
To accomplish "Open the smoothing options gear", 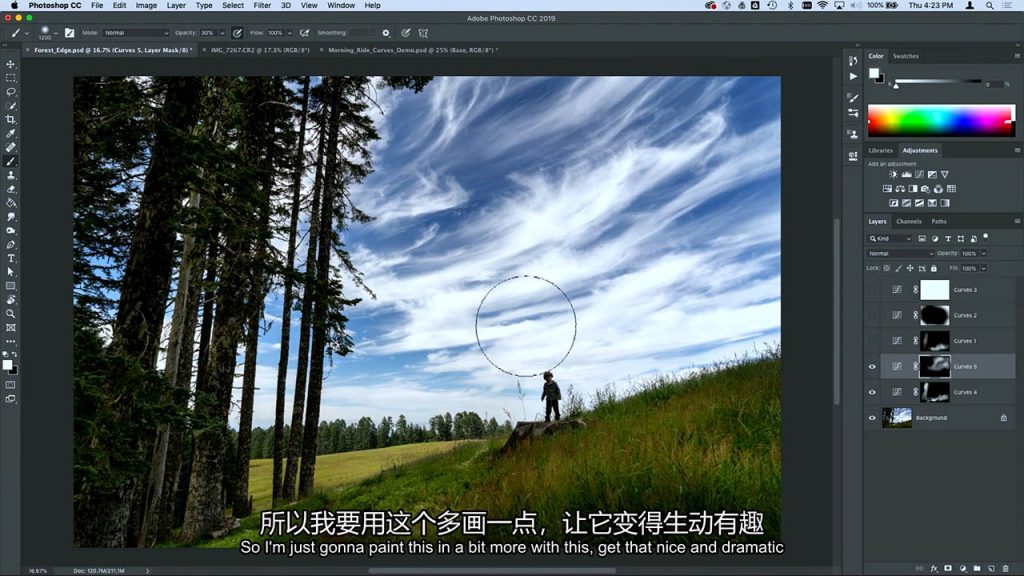I will (386, 33).
